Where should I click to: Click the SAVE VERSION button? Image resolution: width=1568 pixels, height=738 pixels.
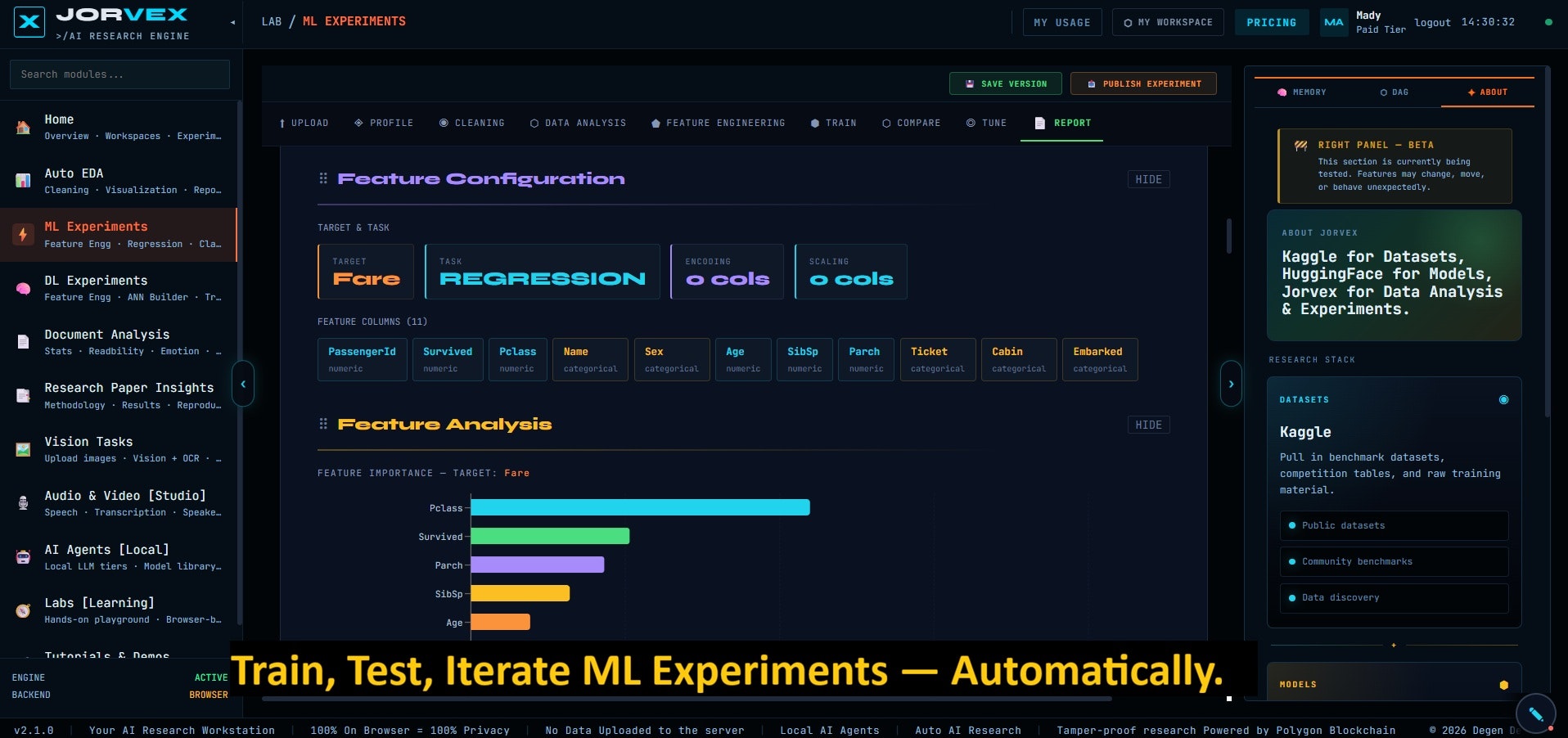click(x=1005, y=83)
